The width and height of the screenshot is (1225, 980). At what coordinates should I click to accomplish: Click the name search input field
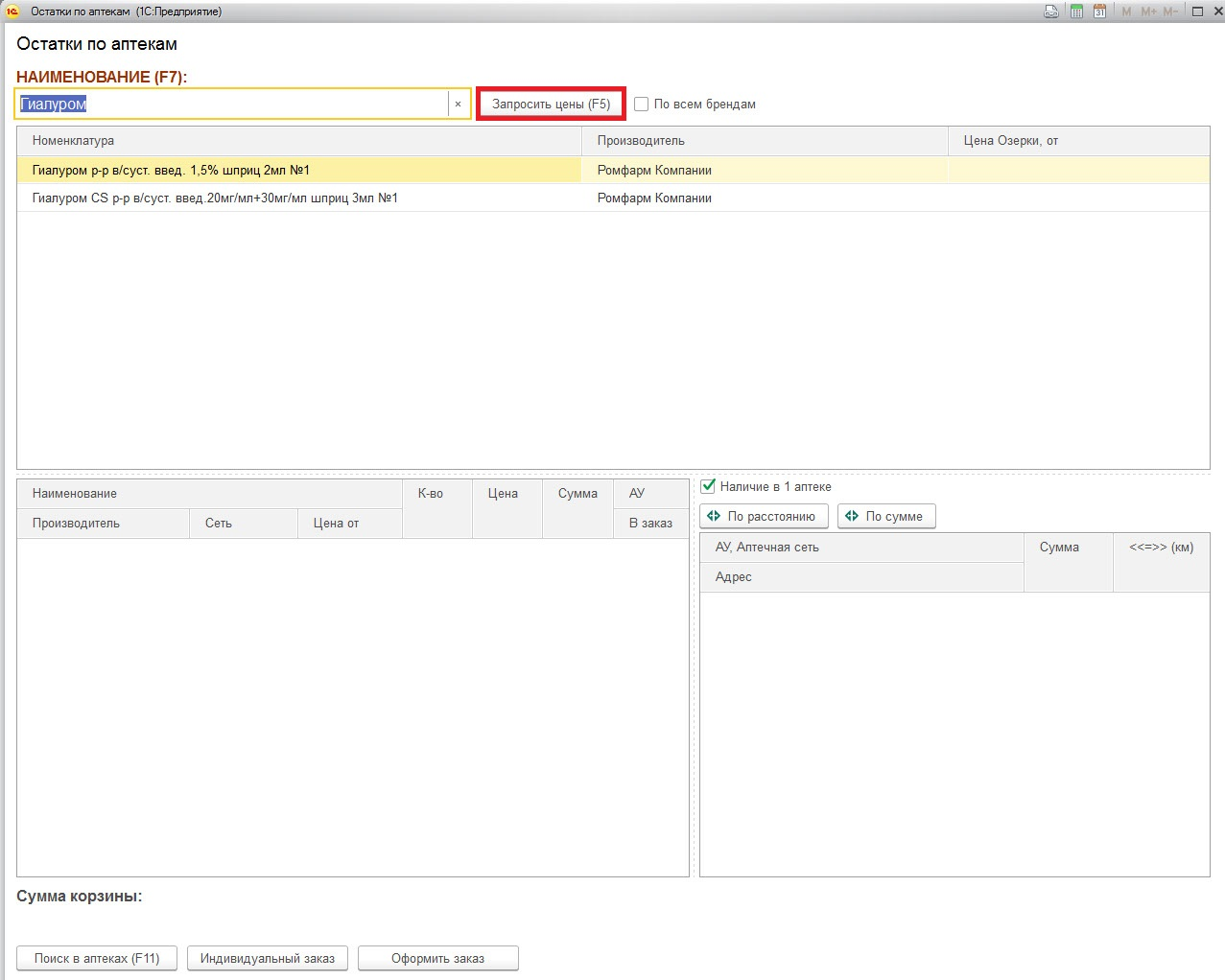pyautogui.click(x=230, y=105)
